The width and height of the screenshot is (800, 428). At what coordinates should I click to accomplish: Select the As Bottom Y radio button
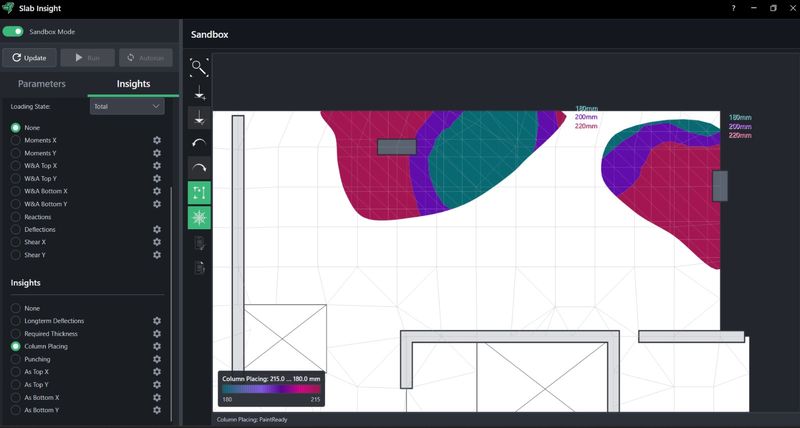click(x=16, y=410)
